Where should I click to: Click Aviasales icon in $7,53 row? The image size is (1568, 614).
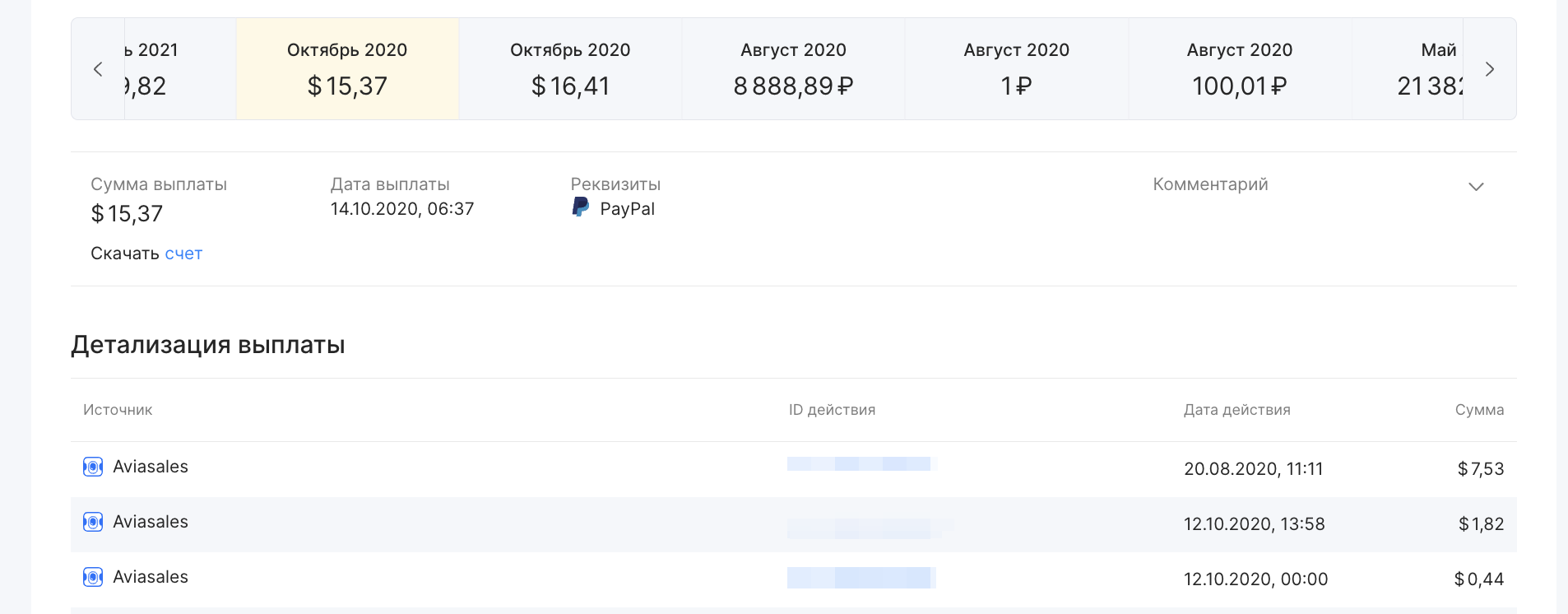point(93,467)
